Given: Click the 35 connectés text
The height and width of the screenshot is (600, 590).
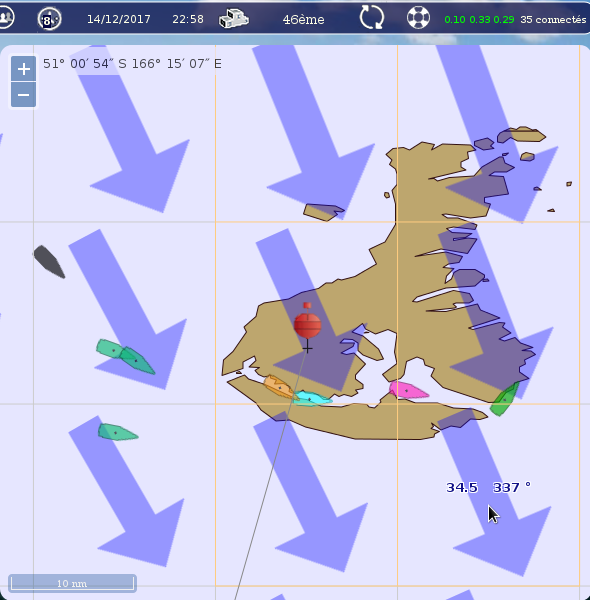Looking at the screenshot, I should coord(553,20).
